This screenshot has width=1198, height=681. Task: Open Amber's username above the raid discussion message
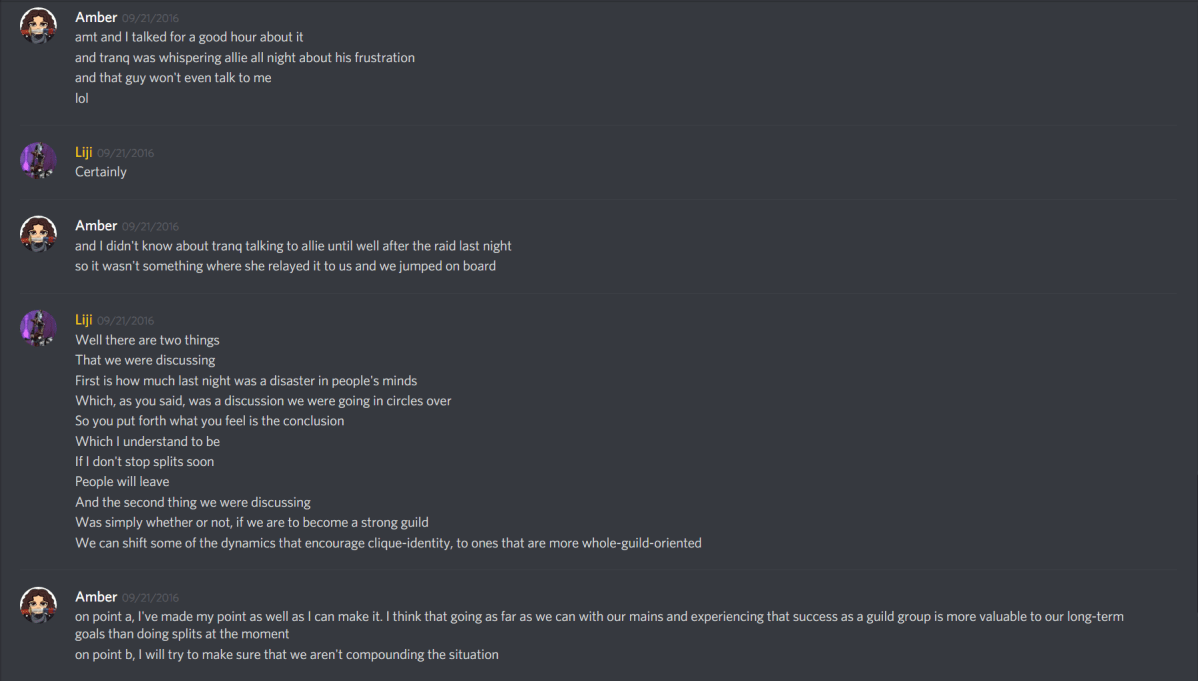(x=95, y=224)
